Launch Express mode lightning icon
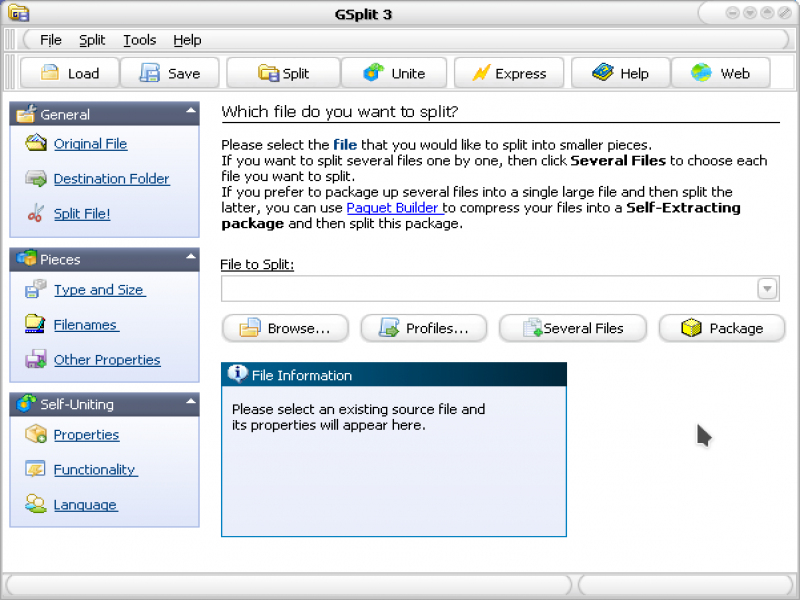The width and height of the screenshot is (800, 600). click(481, 73)
